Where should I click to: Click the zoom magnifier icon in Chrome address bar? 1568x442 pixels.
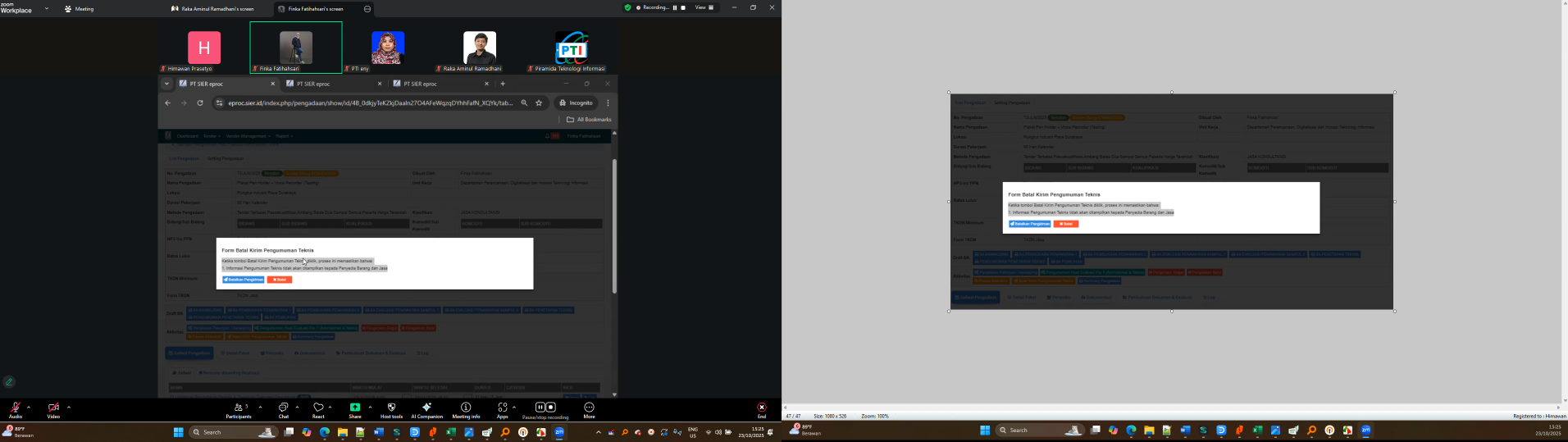tap(524, 103)
